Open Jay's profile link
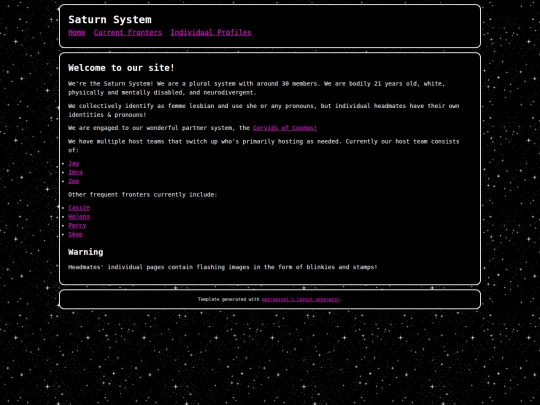This screenshot has height=405, width=540. 74,164
